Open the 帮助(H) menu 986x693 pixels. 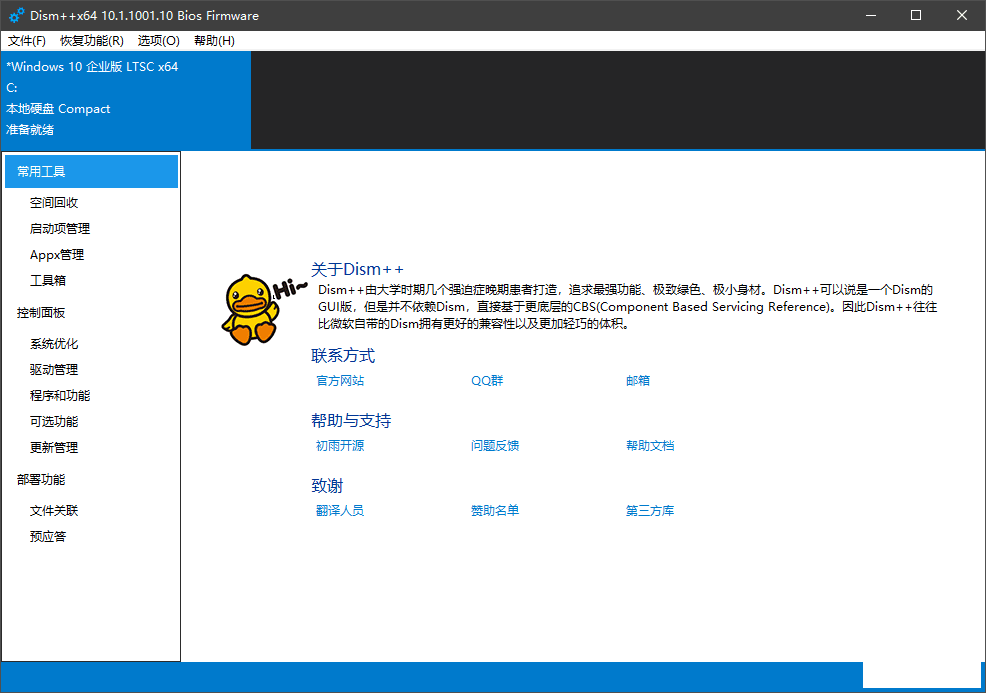pos(214,41)
